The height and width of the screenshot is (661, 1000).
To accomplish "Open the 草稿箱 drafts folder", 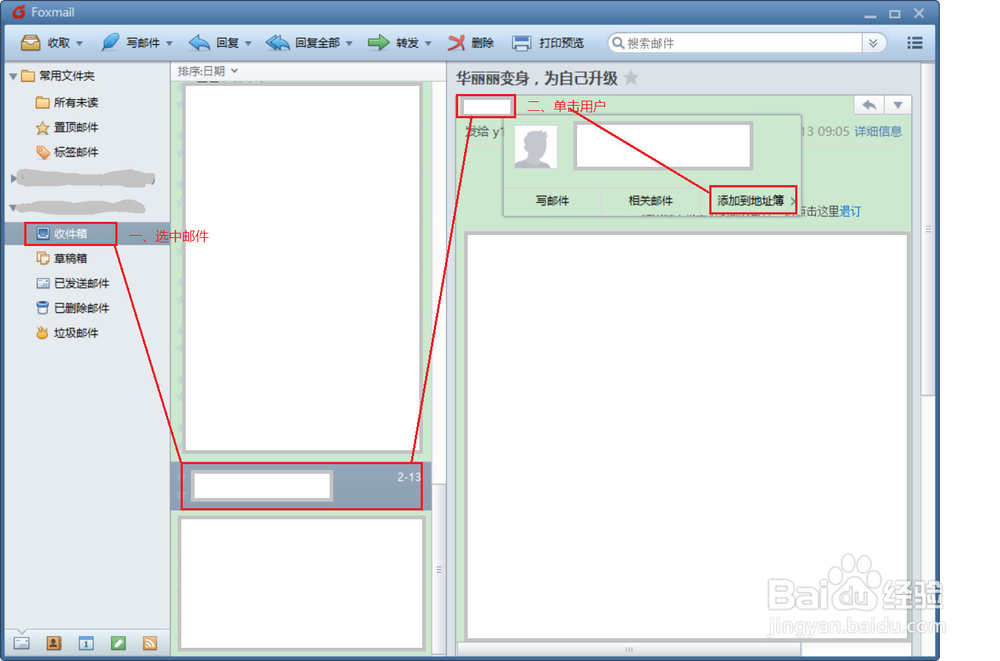I will (62, 258).
